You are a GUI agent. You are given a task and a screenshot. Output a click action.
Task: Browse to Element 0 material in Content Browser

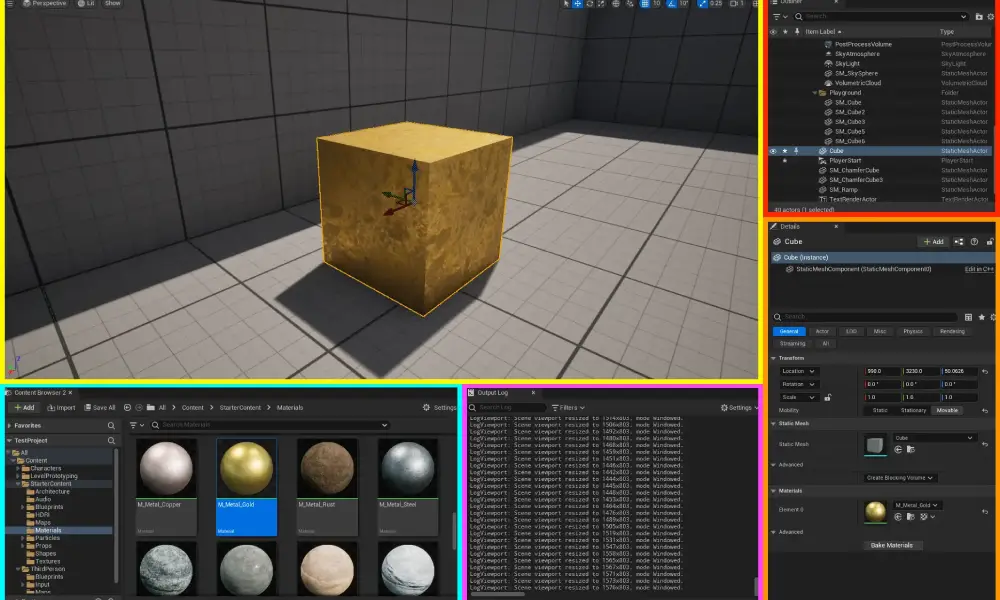911,517
